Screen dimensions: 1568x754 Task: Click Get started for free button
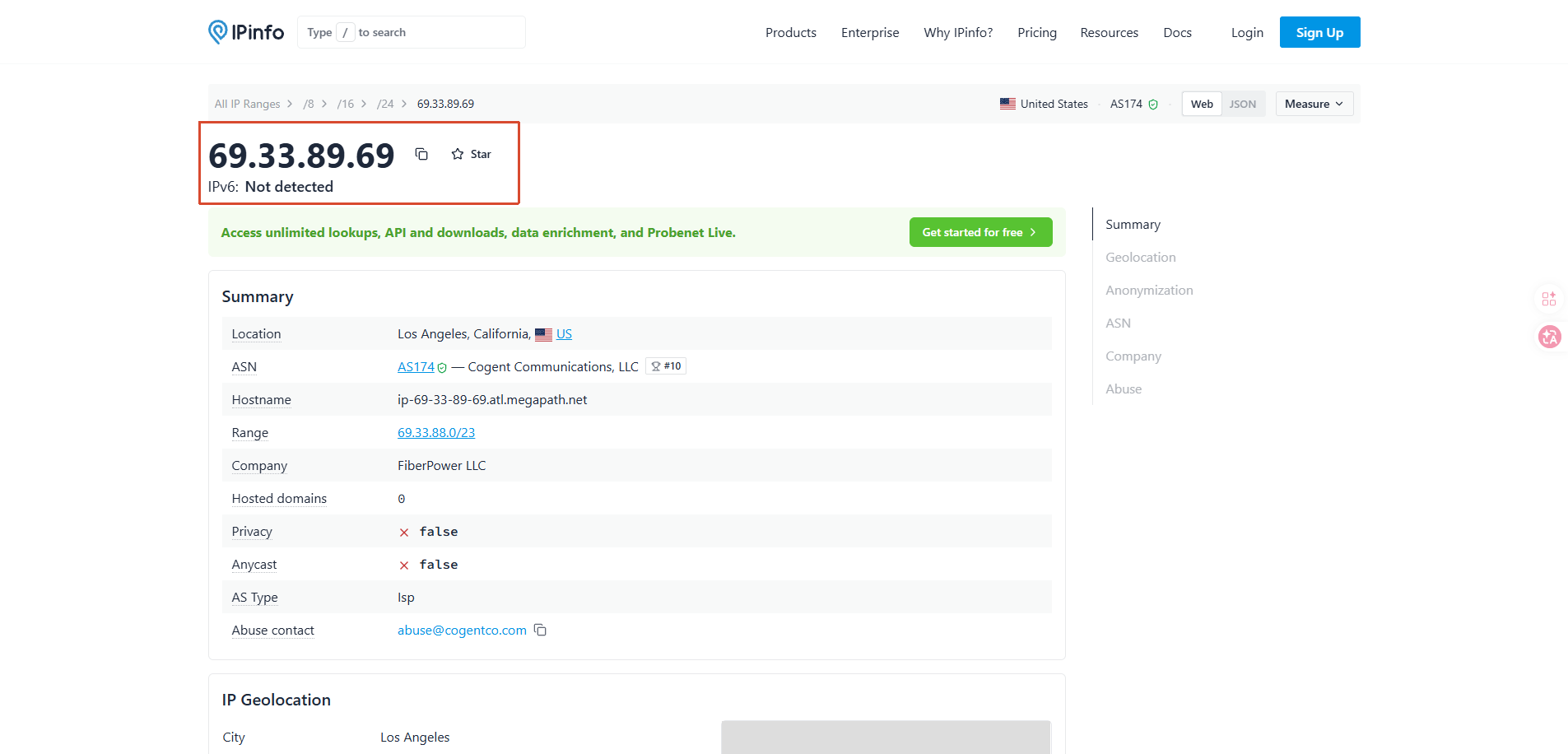[x=980, y=232]
